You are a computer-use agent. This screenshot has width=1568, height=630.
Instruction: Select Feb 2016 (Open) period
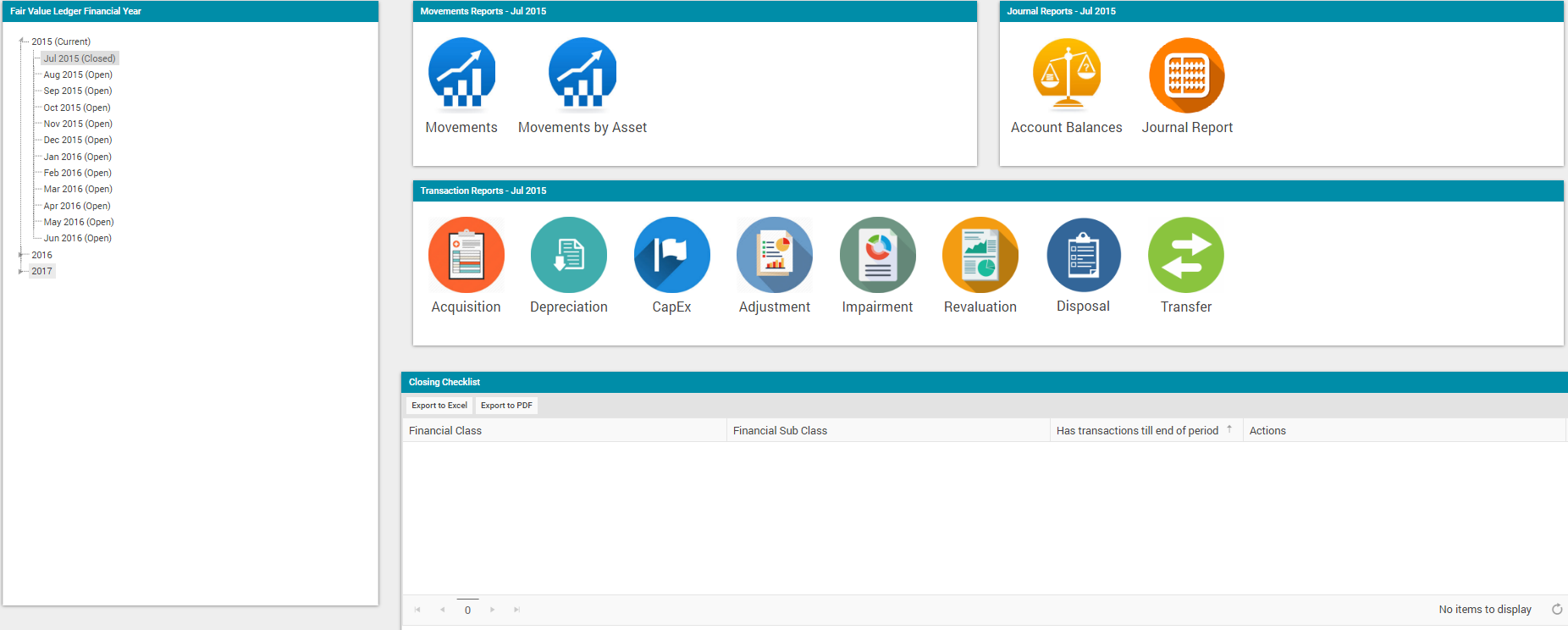click(78, 173)
